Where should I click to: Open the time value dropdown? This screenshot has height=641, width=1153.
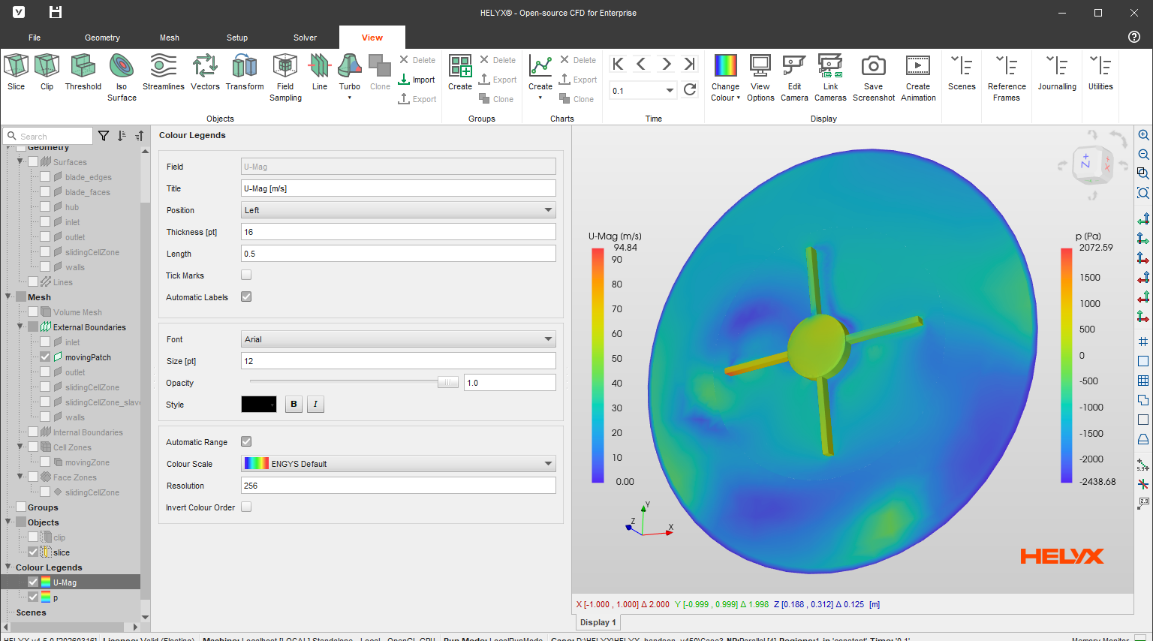pos(670,90)
